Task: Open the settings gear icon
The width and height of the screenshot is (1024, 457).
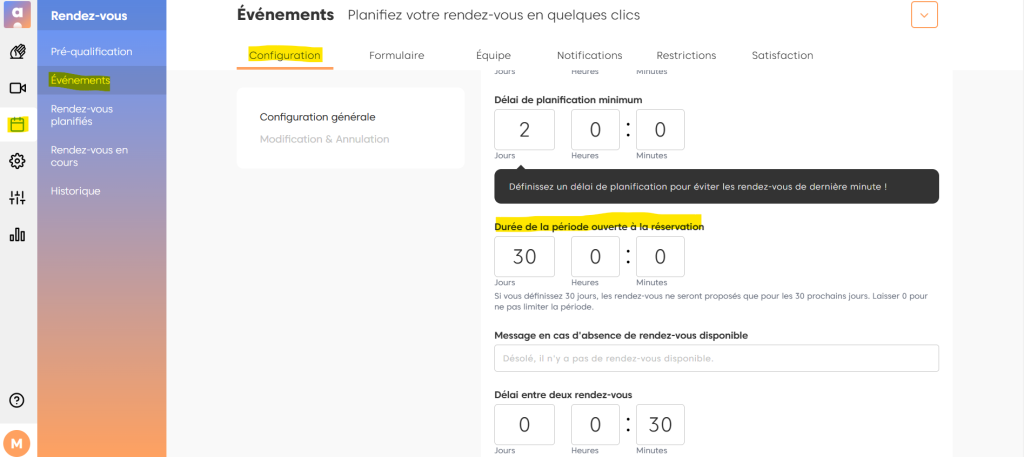Action: [17, 161]
